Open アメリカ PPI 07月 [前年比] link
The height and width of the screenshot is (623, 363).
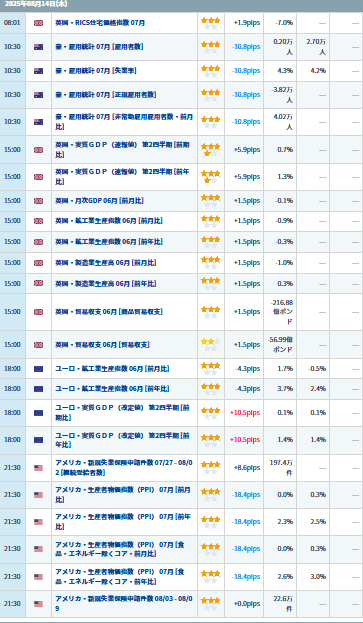click(123, 522)
